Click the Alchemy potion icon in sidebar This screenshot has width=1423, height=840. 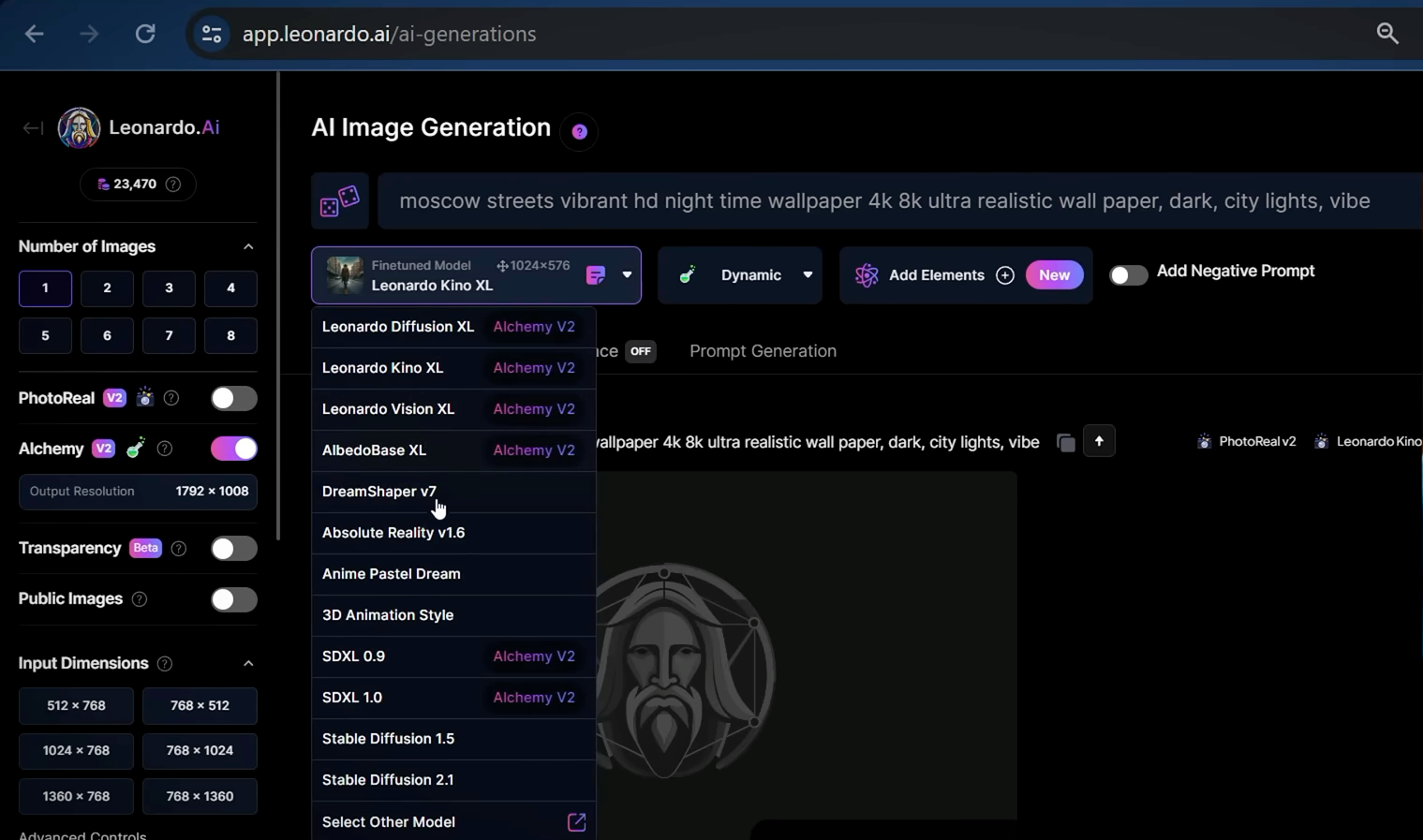(136, 449)
